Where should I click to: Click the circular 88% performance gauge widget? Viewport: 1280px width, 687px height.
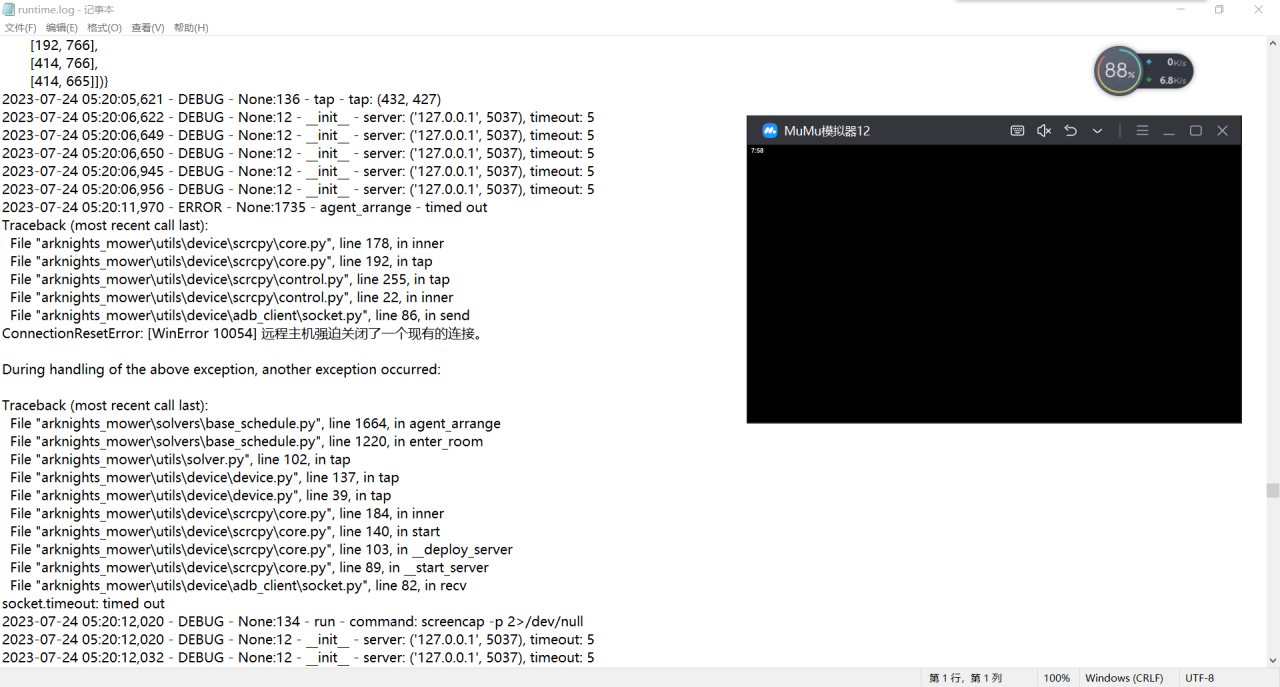[x=1118, y=70]
